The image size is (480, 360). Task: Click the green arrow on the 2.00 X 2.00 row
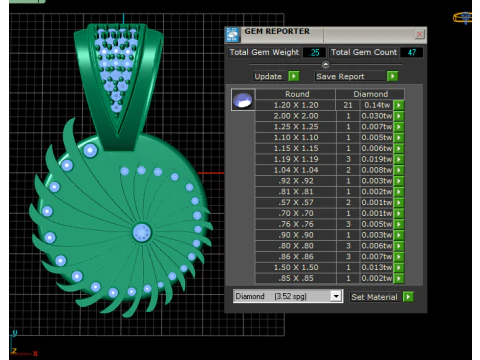click(399, 116)
